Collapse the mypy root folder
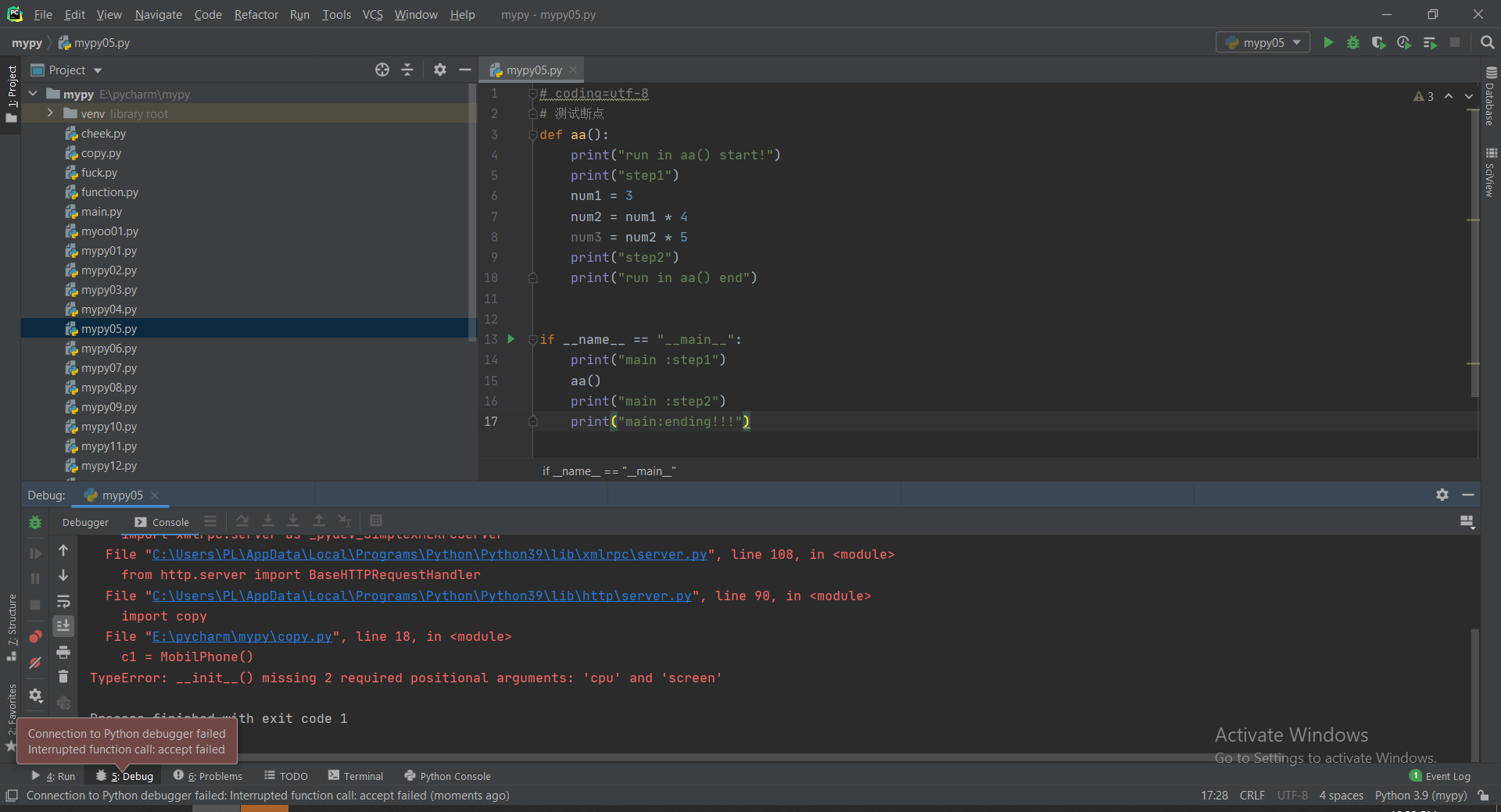1501x812 pixels. pos(33,94)
